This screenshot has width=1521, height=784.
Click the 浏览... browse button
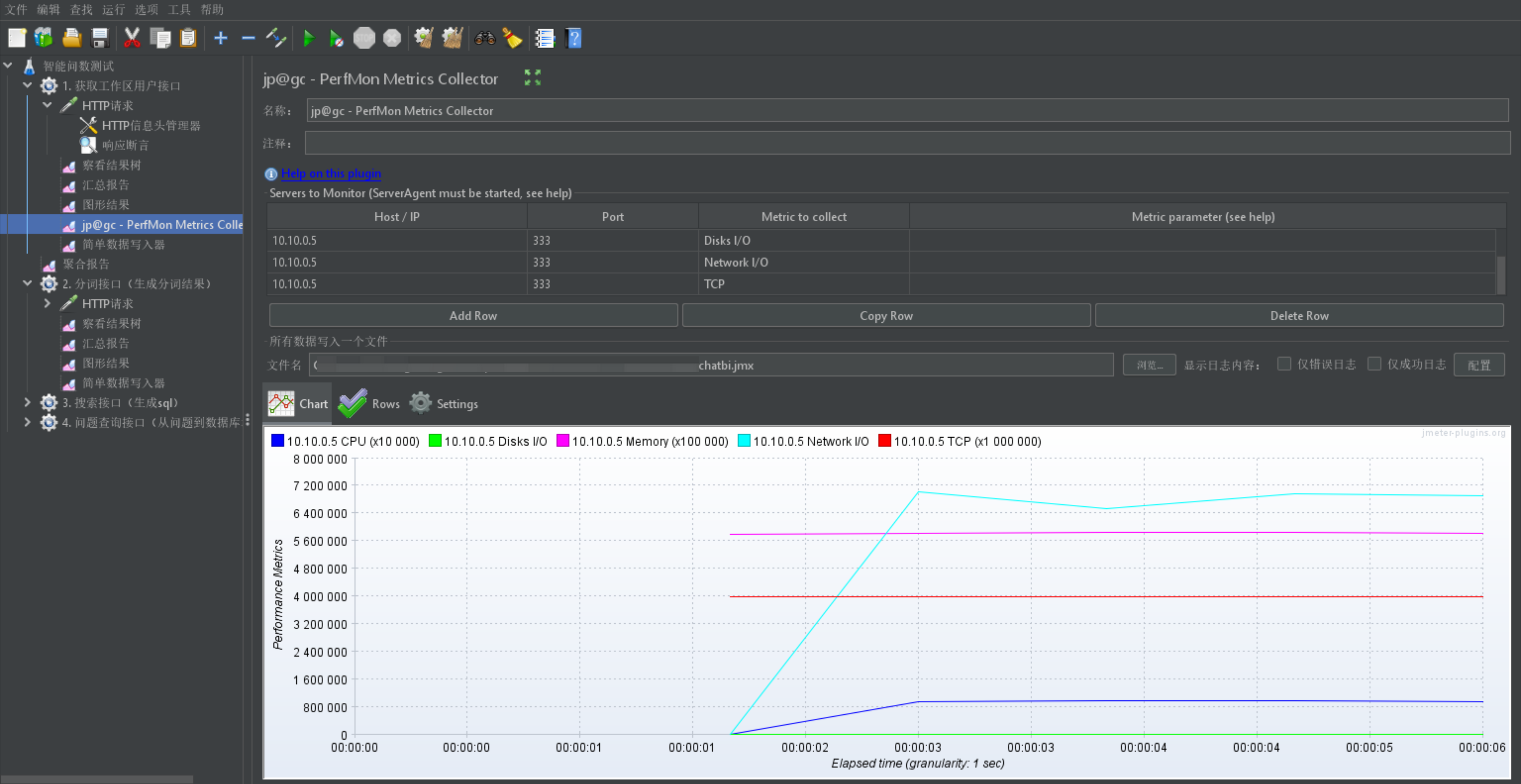1149,365
